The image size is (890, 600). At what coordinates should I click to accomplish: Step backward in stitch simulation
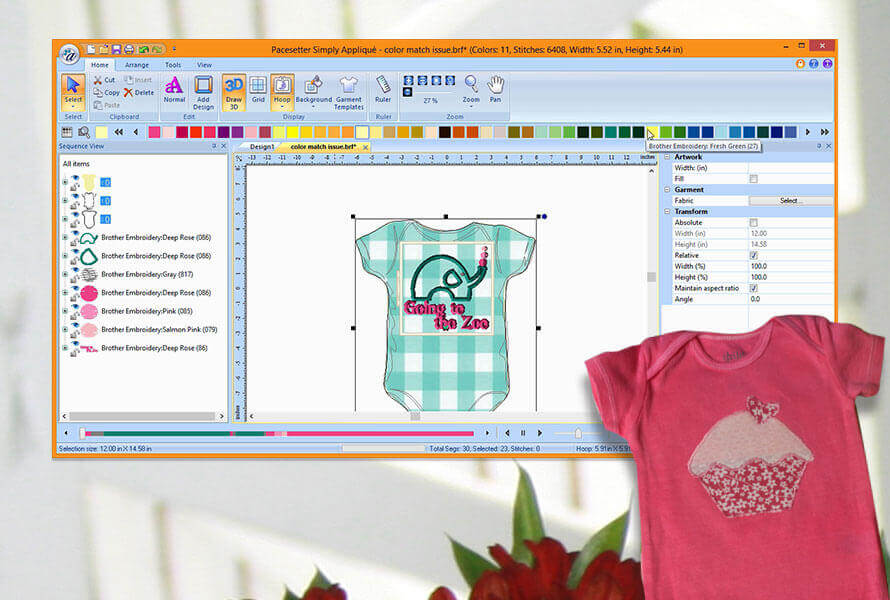click(x=507, y=433)
